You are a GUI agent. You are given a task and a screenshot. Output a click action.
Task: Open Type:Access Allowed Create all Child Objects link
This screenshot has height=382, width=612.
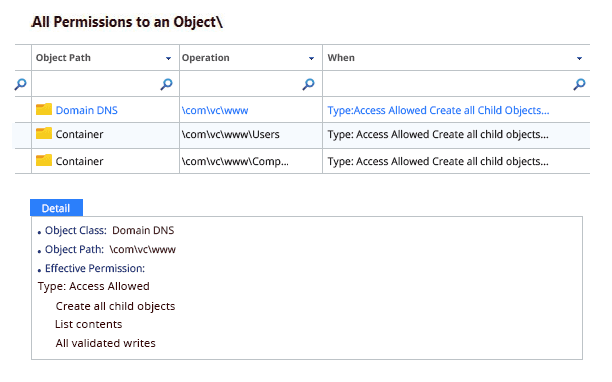click(x=438, y=110)
